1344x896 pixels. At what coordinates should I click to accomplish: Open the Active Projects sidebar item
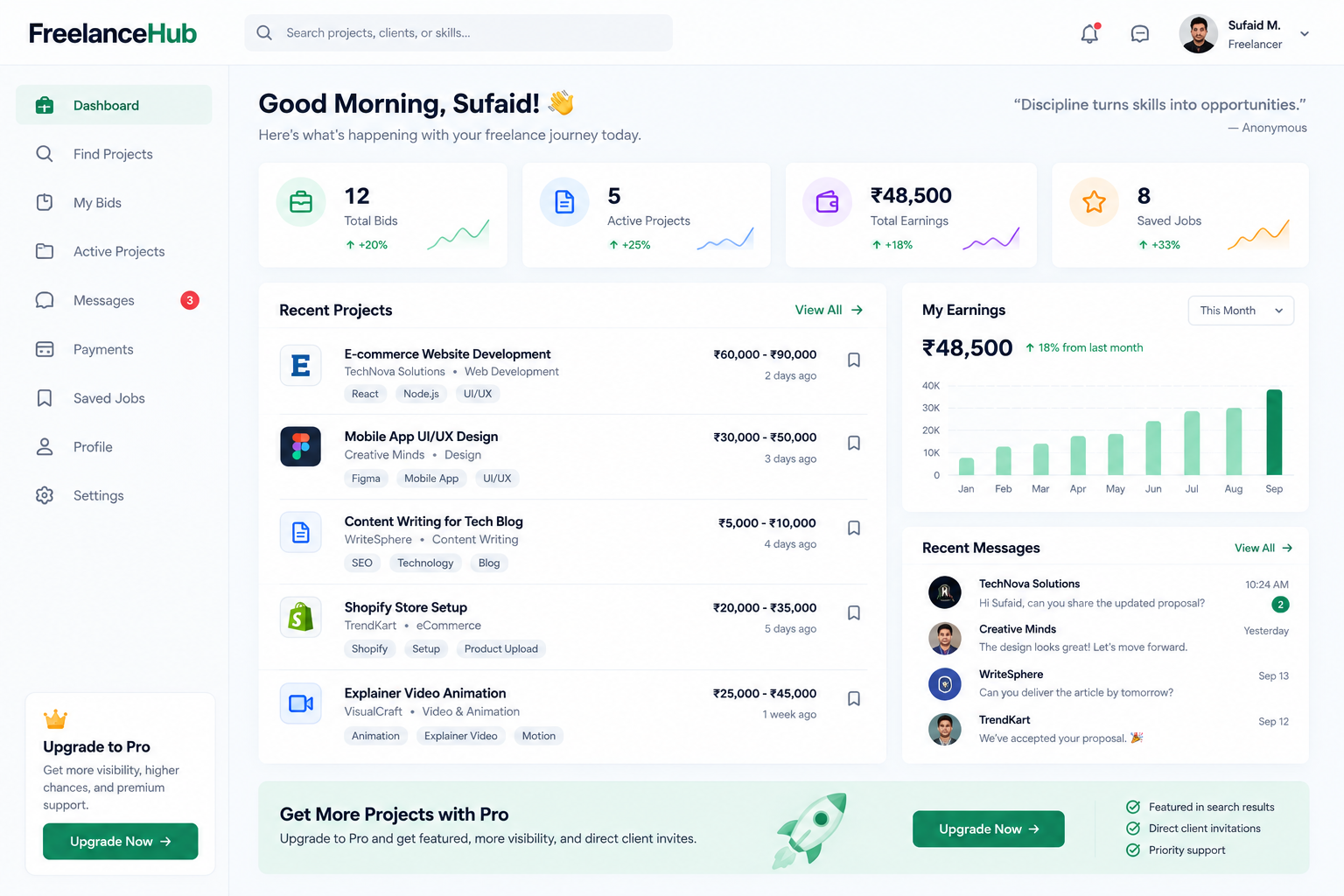click(114, 251)
